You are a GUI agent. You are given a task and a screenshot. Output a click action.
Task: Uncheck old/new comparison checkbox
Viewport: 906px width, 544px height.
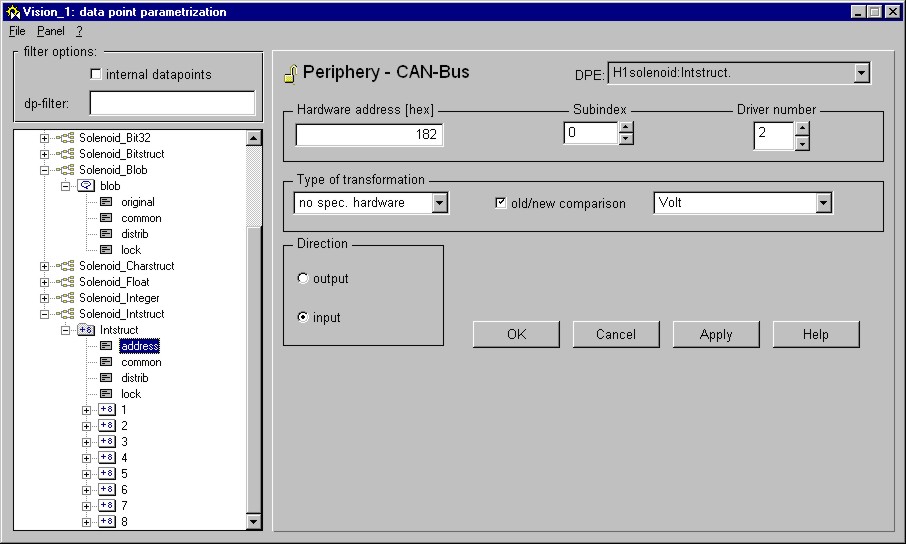[x=502, y=203]
